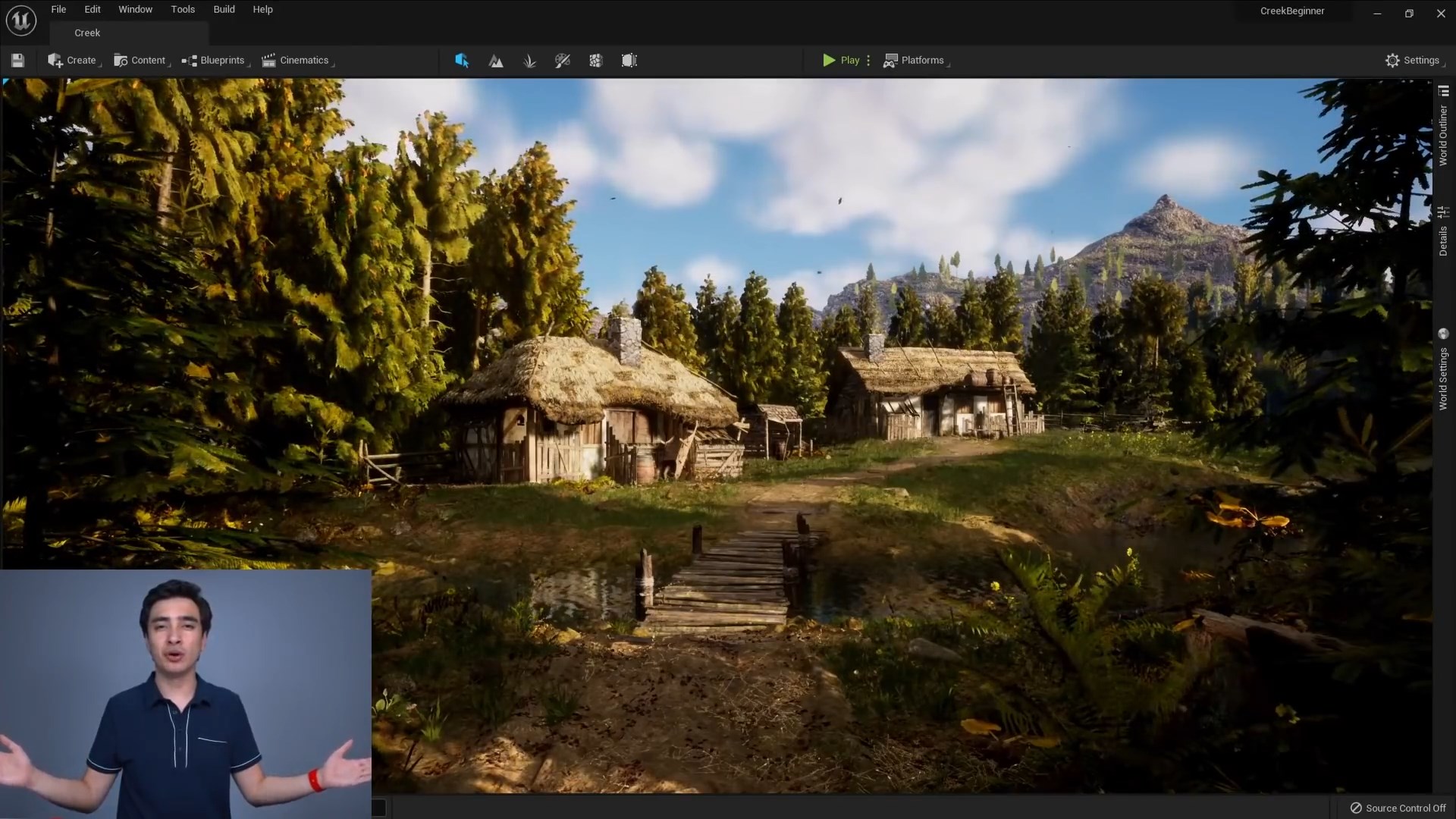Screen dimensions: 1456x819
Task: Open the Content dropdown
Action: click(140, 61)
